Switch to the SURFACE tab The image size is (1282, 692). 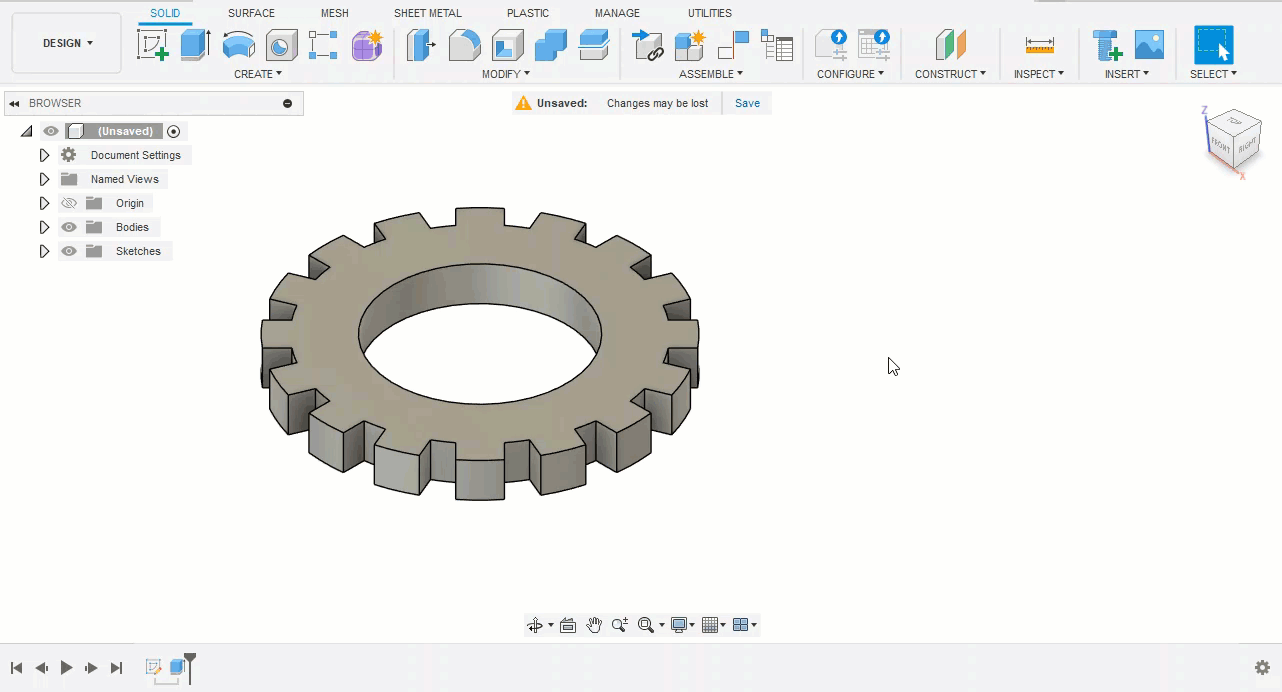pyautogui.click(x=251, y=13)
